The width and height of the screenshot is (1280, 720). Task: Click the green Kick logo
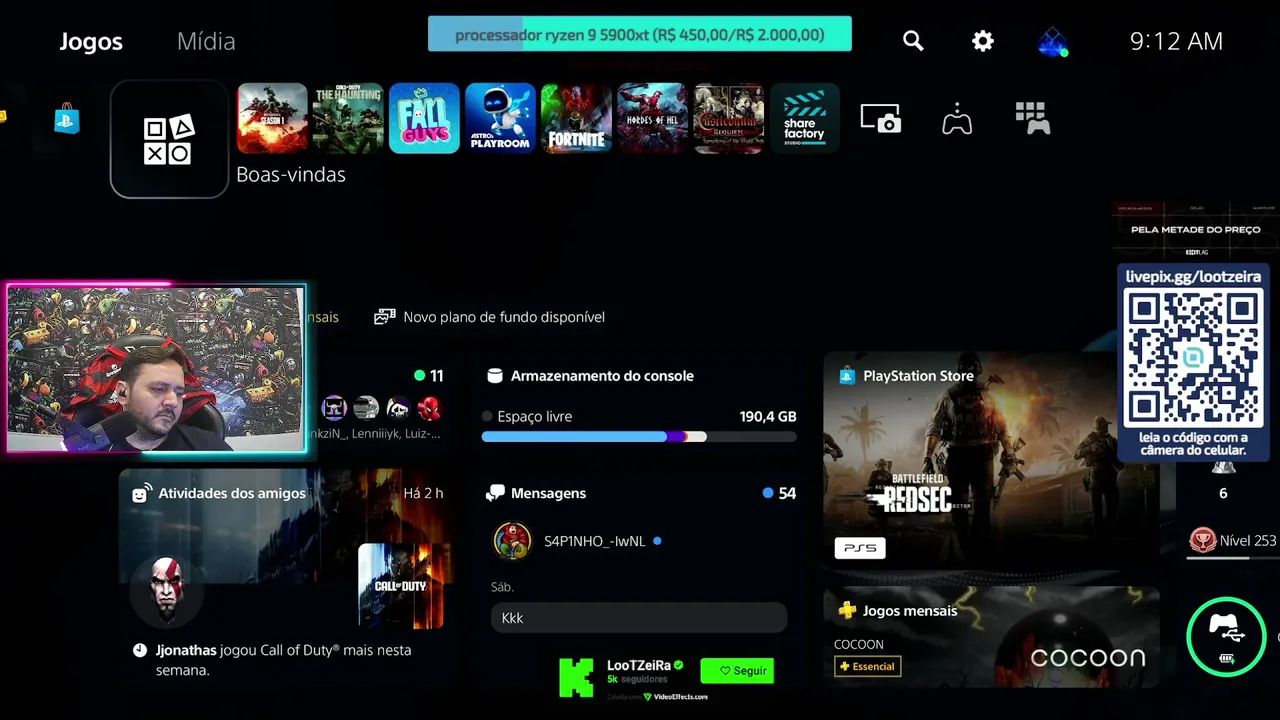[x=576, y=677]
